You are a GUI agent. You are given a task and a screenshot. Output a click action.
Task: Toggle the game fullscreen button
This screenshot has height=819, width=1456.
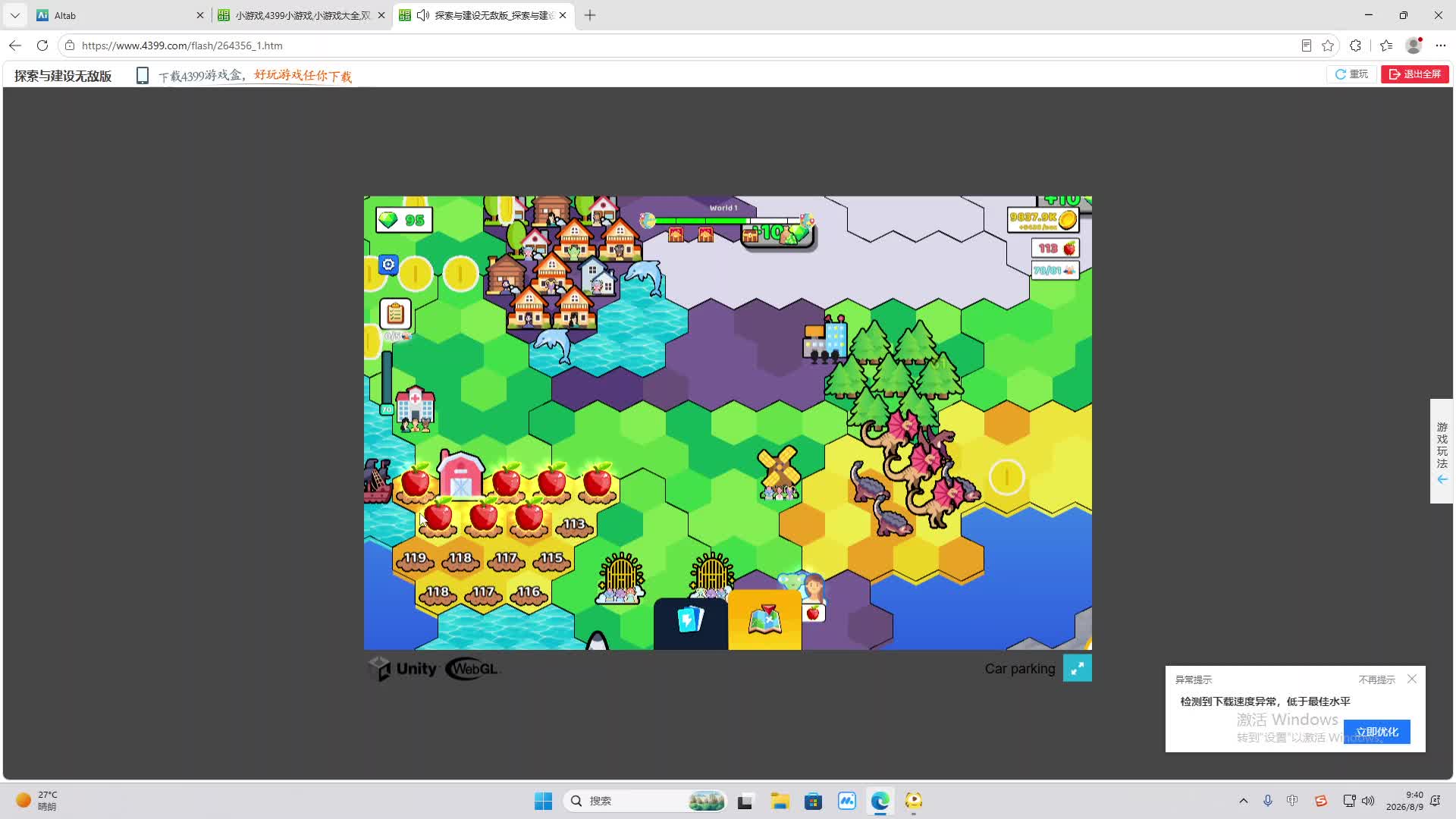1078,668
